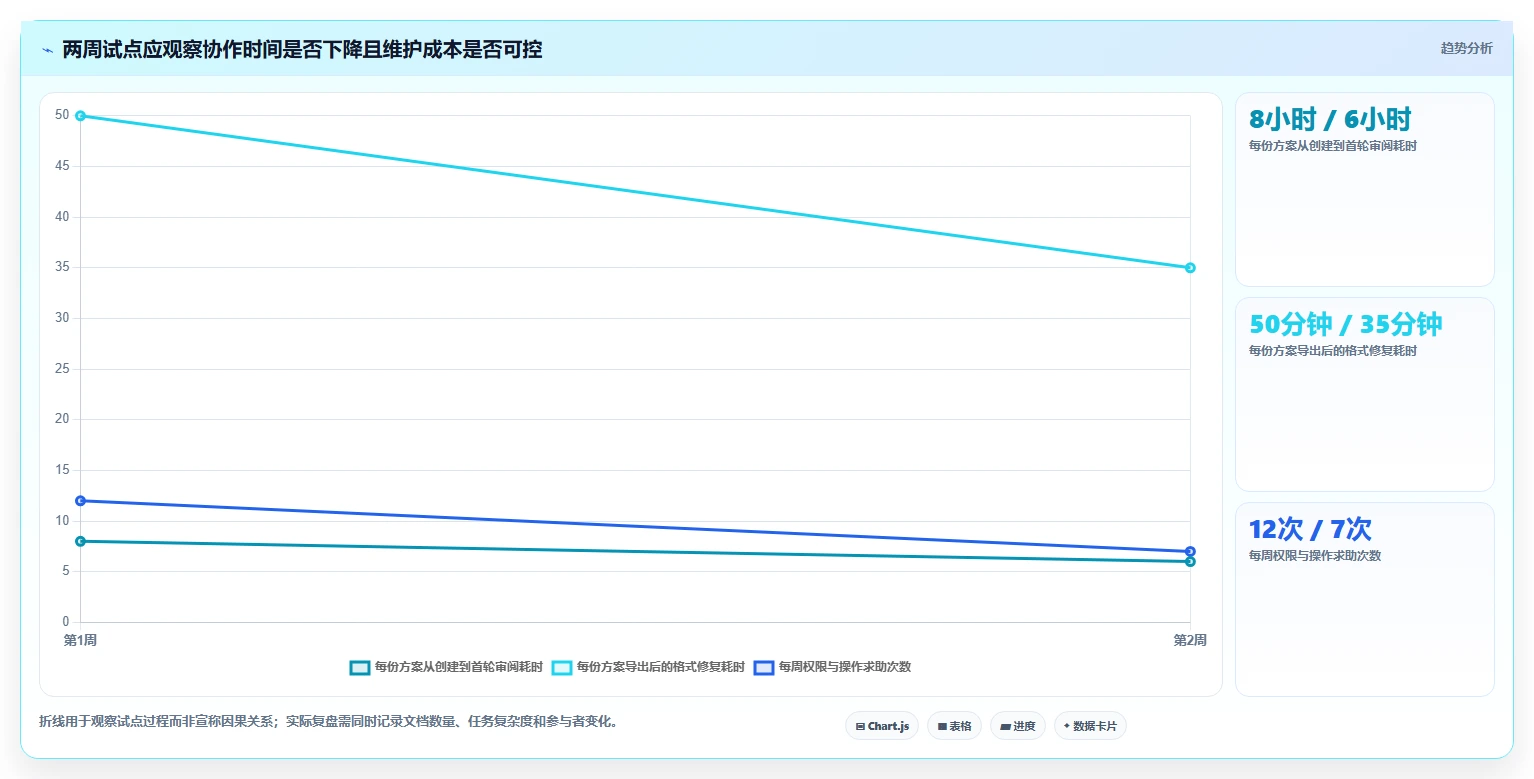Click the 第2周 x-axis label

(1190, 640)
